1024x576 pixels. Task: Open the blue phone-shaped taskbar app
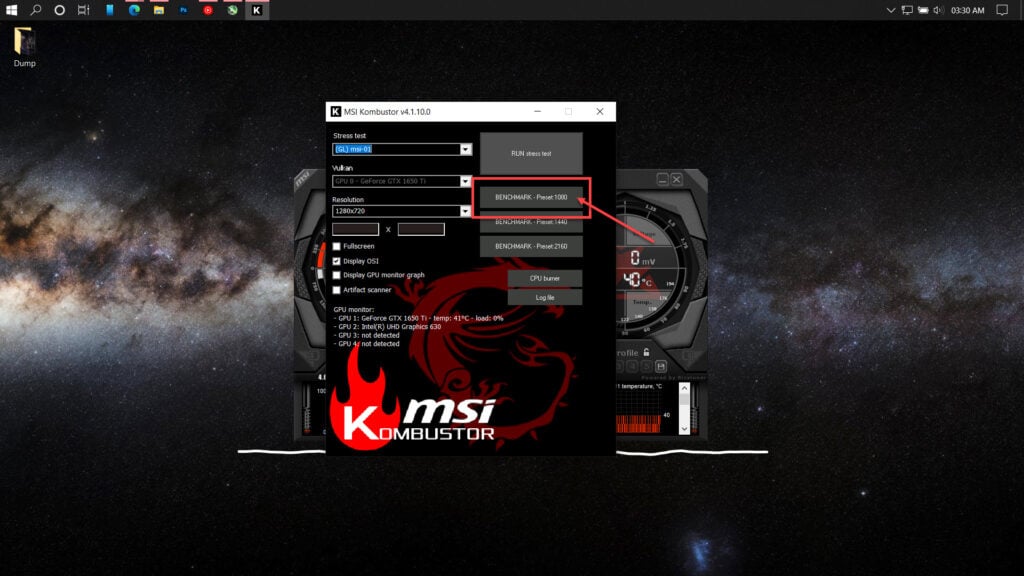pos(110,10)
